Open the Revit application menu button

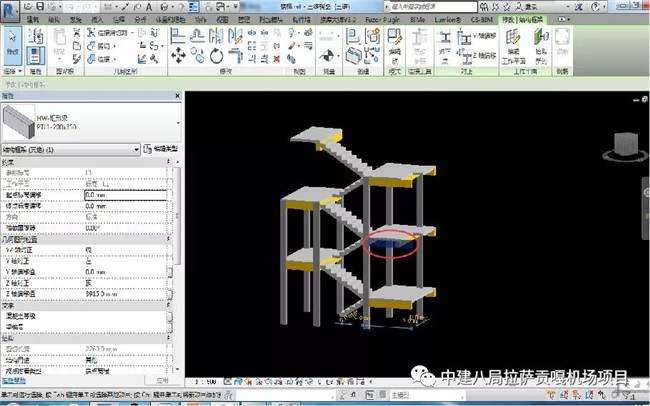click(x=10, y=11)
